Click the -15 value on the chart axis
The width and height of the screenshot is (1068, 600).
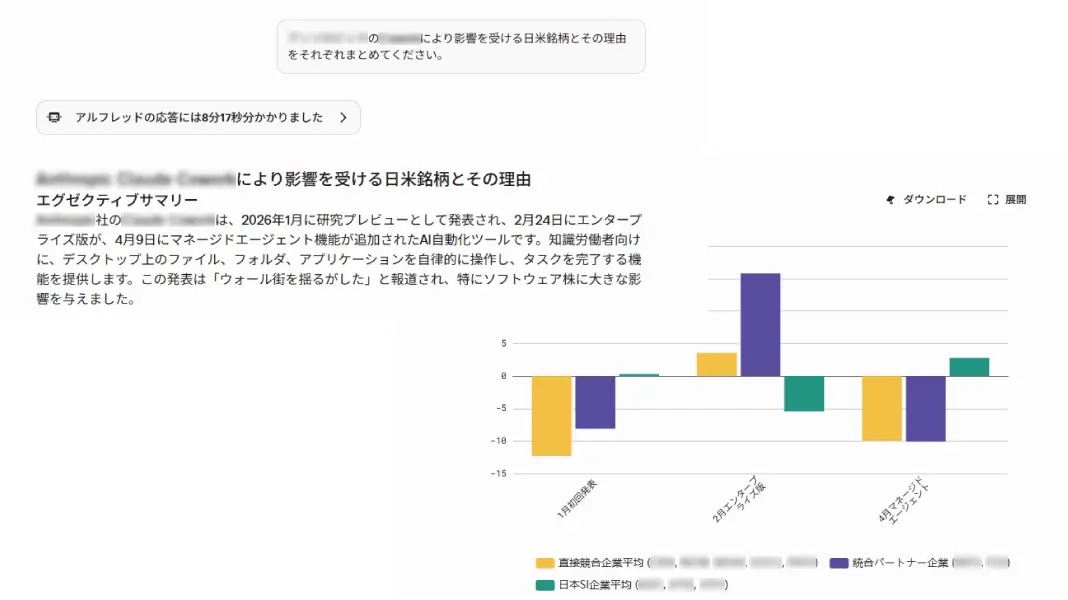pyautogui.click(x=499, y=473)
